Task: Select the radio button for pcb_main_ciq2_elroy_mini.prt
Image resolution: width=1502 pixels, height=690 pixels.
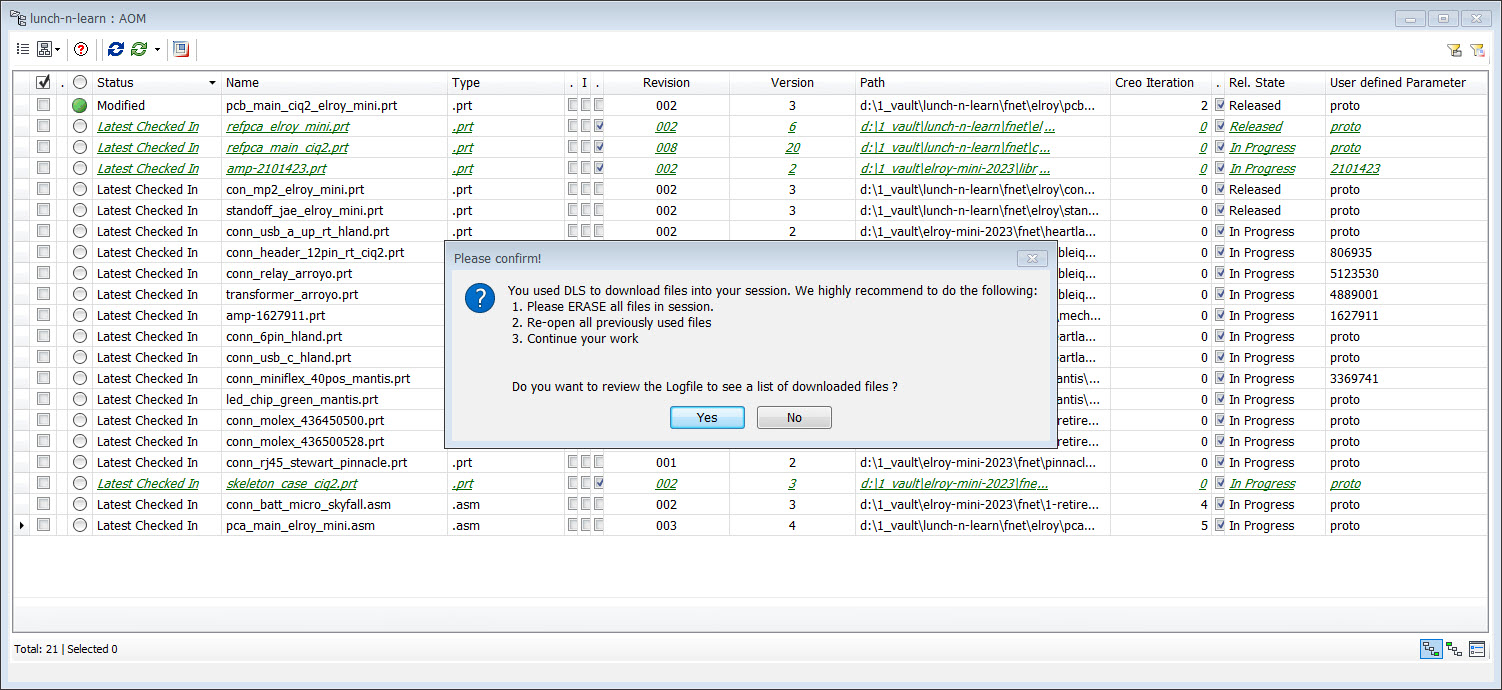Action: (x=79, y=105)
